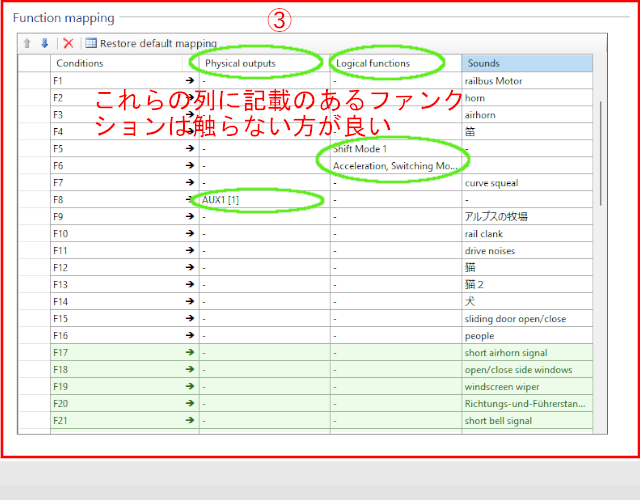Image resolution: width=640 pixels, height=500 pixels.
Task: Sort by the Conditions column header
Action: [115, 63]
